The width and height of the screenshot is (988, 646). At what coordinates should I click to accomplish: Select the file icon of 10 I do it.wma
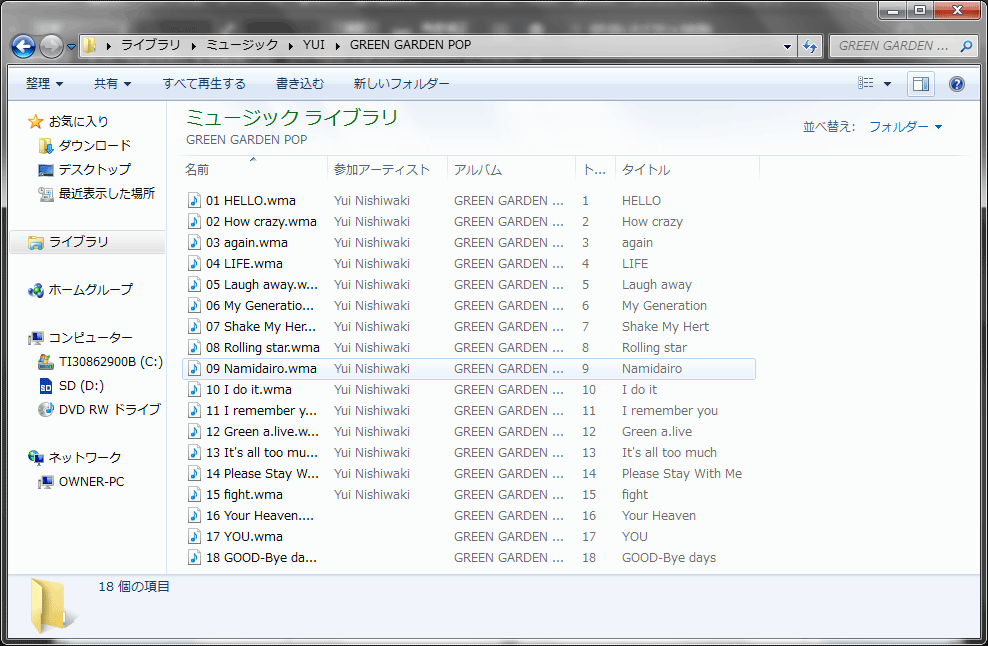coord(195,389)
